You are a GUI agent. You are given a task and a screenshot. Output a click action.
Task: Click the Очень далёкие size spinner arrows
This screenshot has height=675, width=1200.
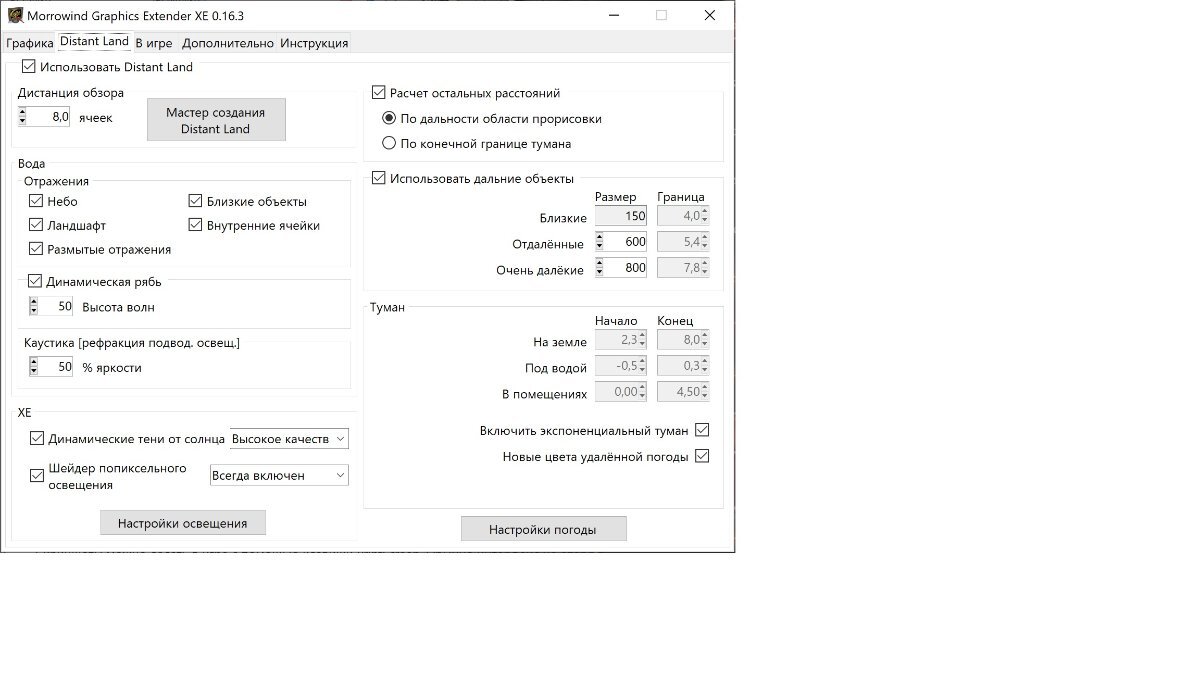click(x=600, y=267)
